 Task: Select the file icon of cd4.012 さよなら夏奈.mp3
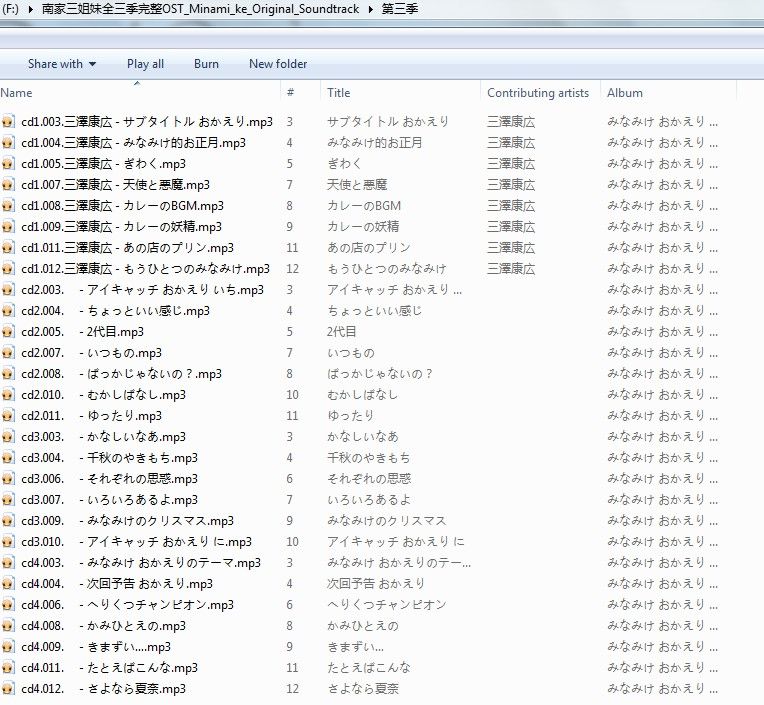(x=9, y=688)
